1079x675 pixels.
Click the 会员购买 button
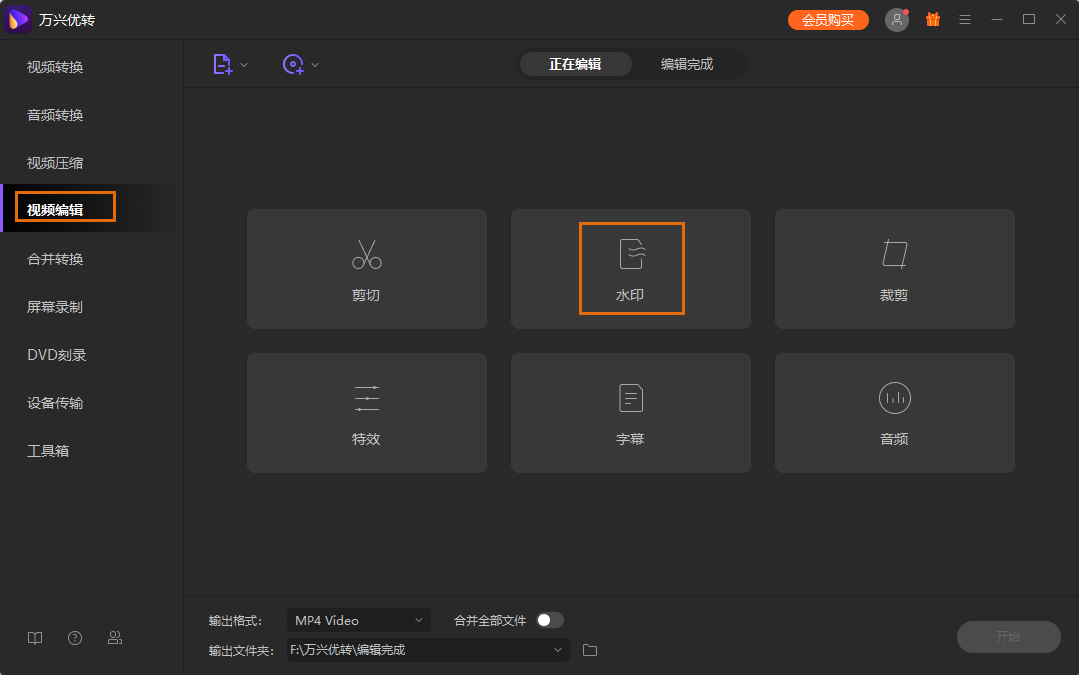(828, 18)
